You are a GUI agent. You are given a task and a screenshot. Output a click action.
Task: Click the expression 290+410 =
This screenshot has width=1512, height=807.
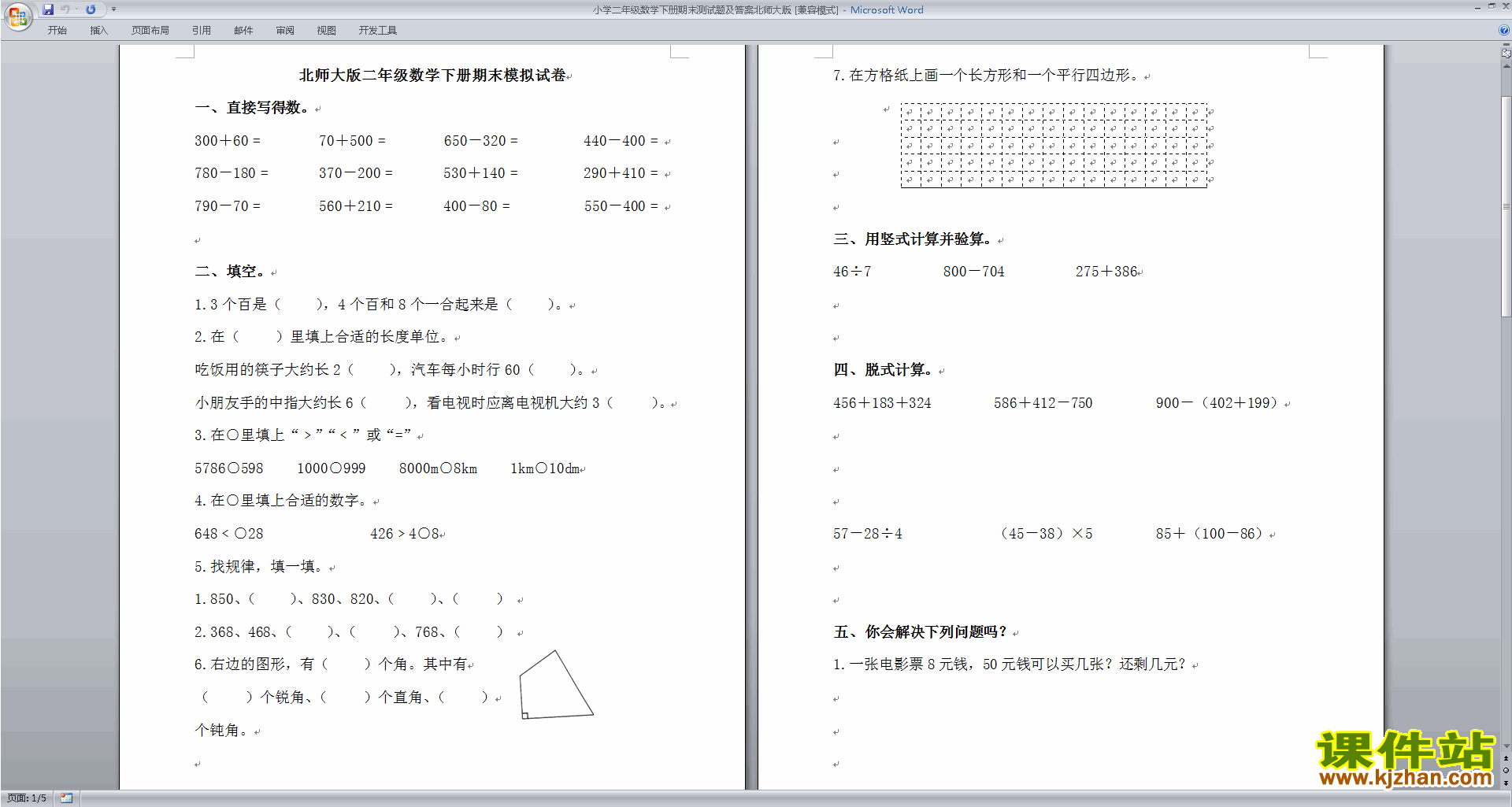[x=621, y=173]
